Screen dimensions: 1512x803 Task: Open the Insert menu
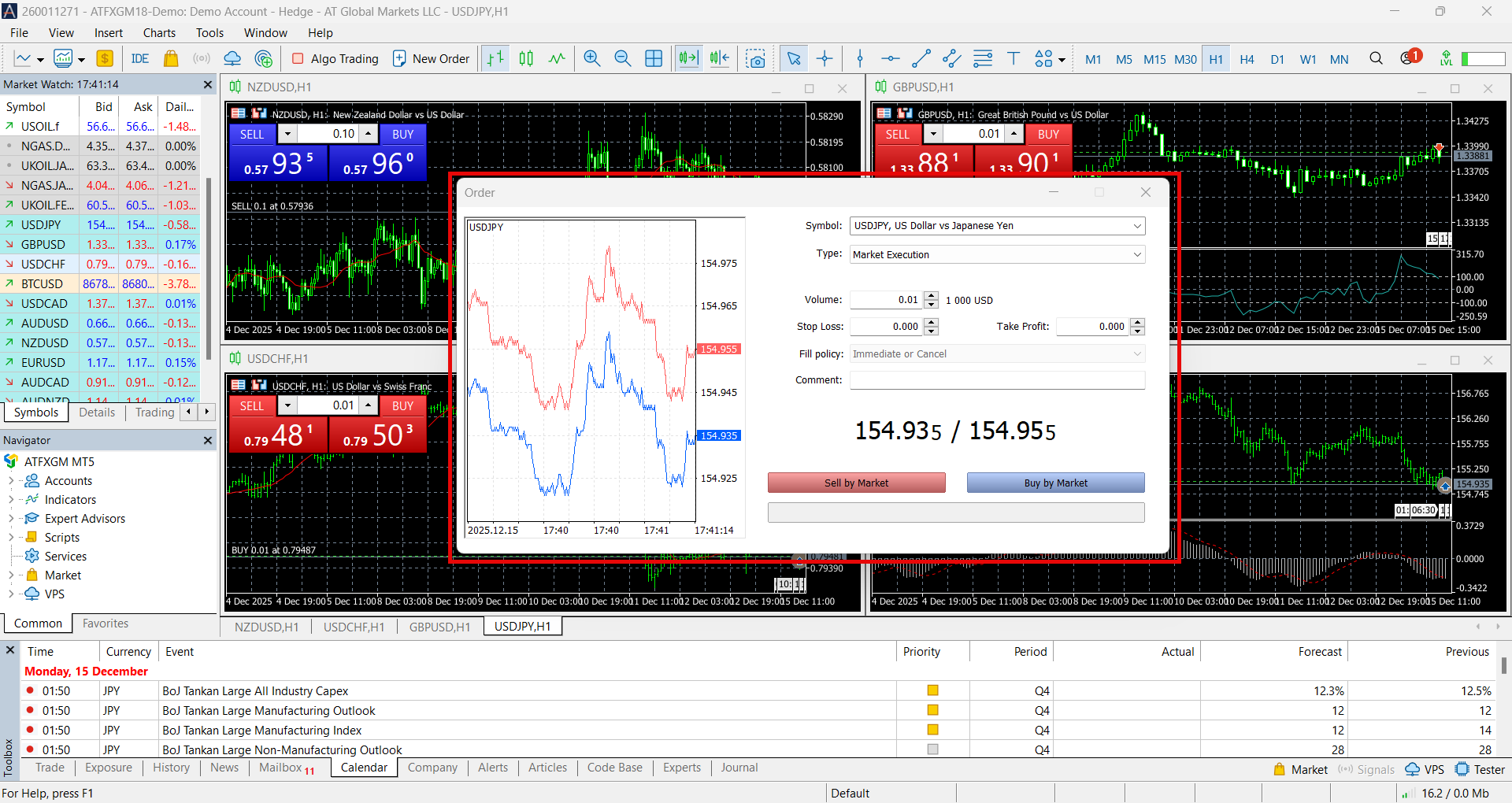[109, 32]
